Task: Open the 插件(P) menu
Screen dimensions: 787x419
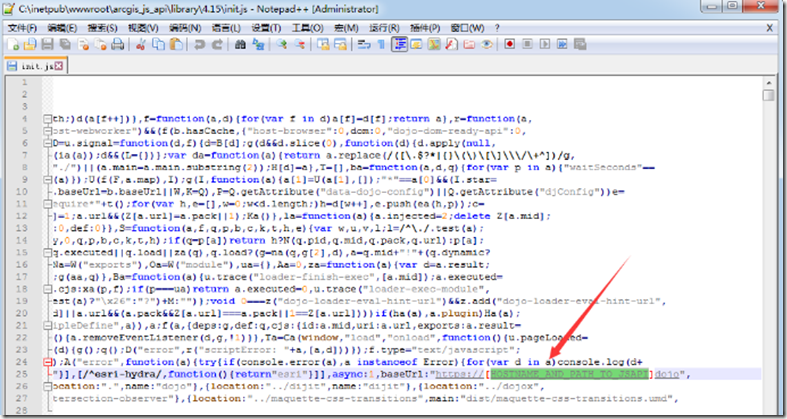Action: 425,28
